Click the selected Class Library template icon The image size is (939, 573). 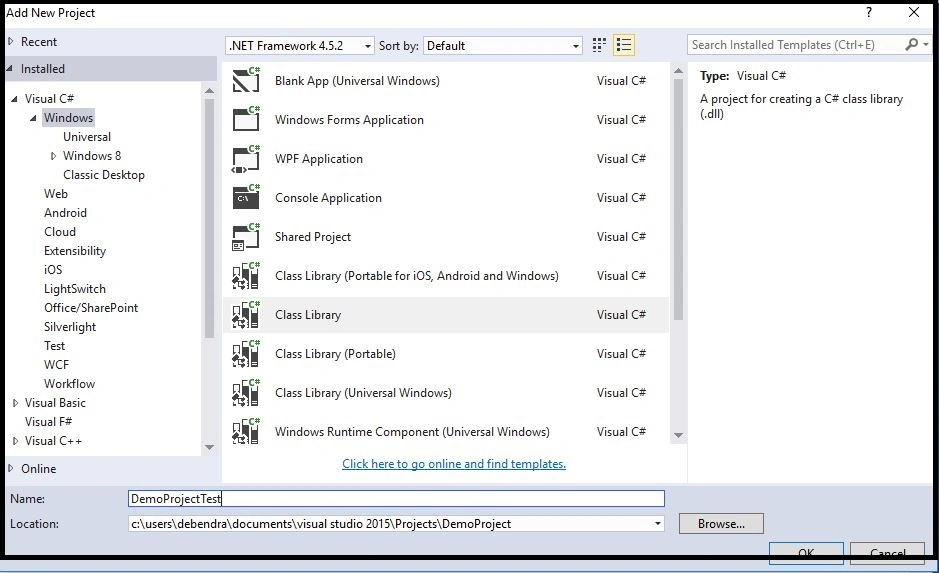[246, 314]
